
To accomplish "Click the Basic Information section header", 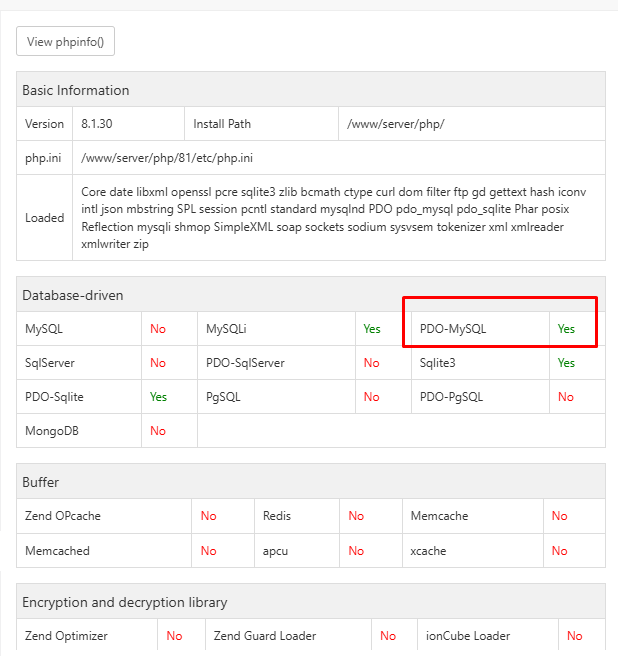I will tap(76, 90).
